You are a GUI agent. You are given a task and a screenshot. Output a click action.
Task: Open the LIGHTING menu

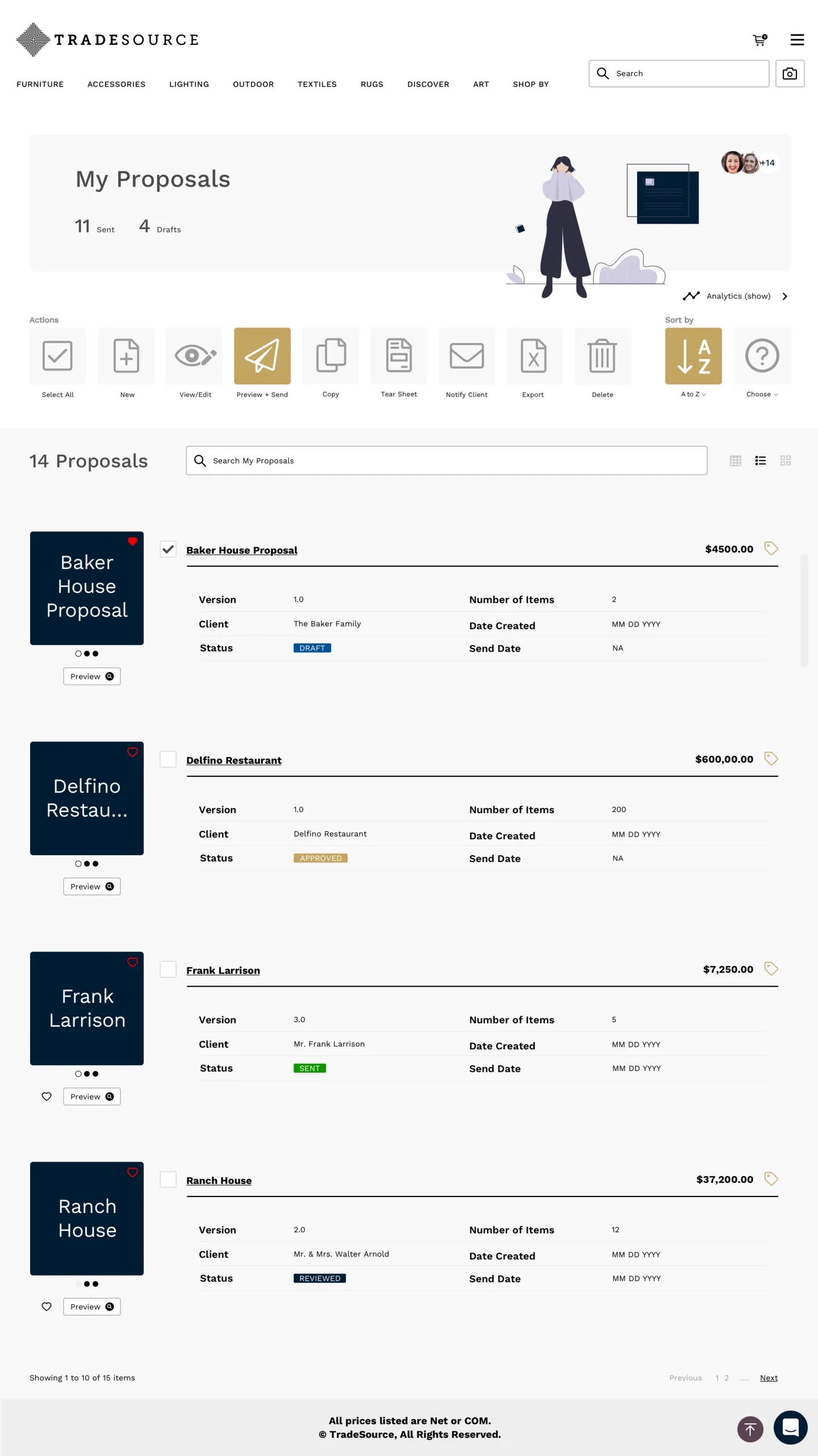pos(189,84)
